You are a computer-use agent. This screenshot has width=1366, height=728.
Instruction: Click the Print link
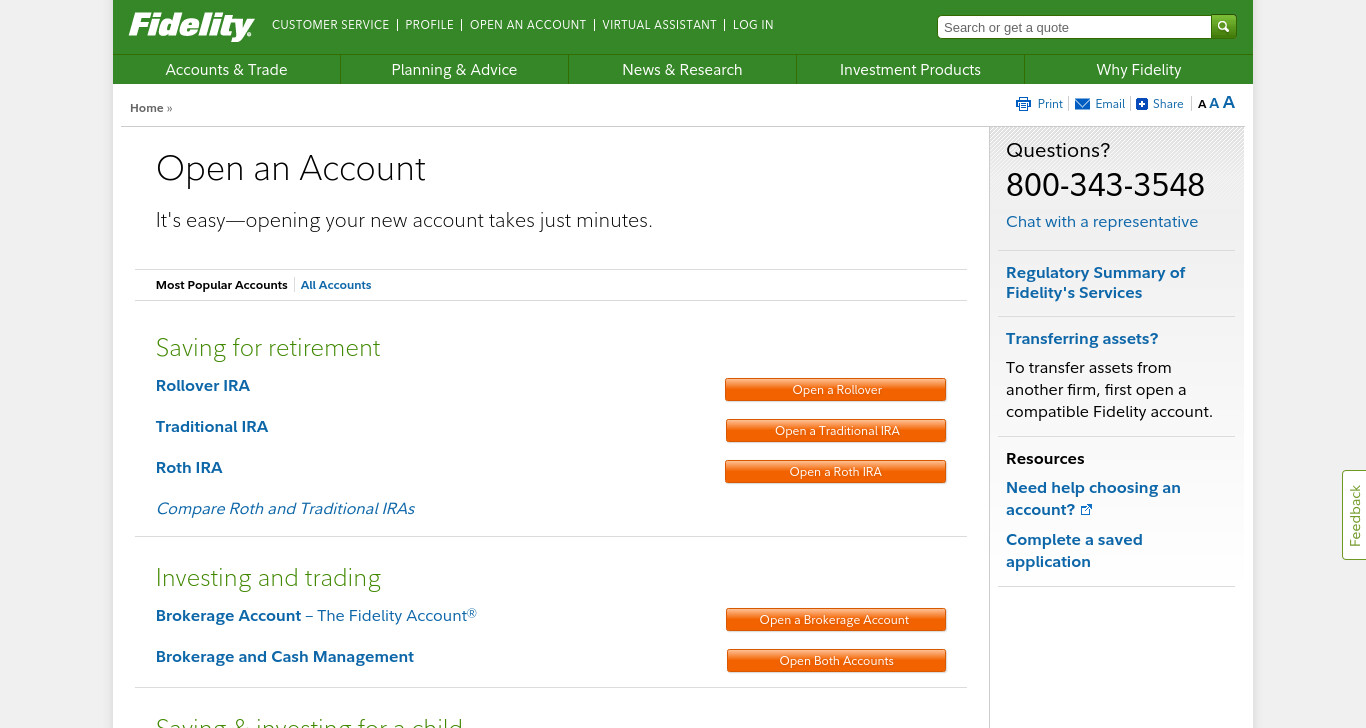[x=1050, y=104]
